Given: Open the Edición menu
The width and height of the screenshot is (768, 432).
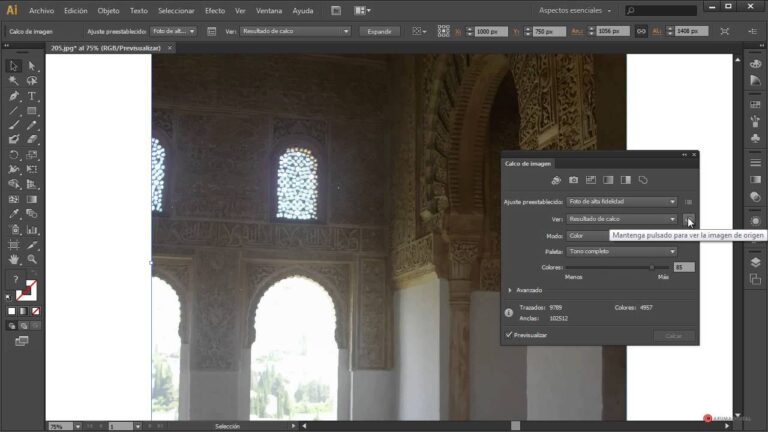Looking at the screenshot, I should (75, 10).
